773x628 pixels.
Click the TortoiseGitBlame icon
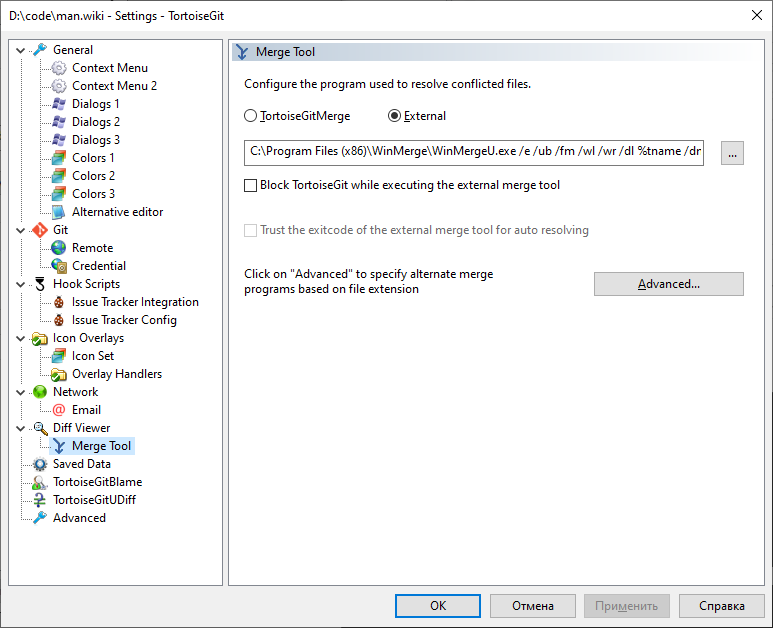40,482
